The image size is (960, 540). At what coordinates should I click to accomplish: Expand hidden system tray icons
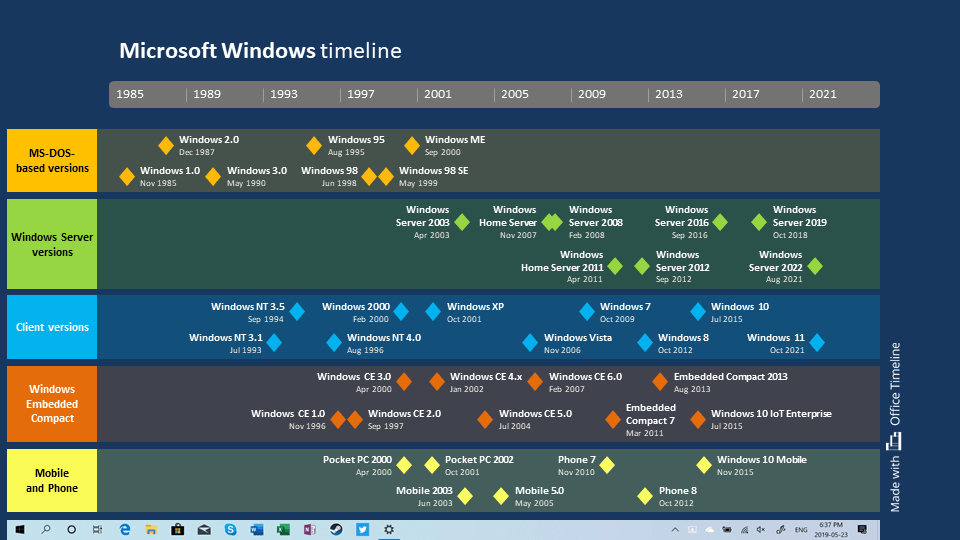(677, 529)
